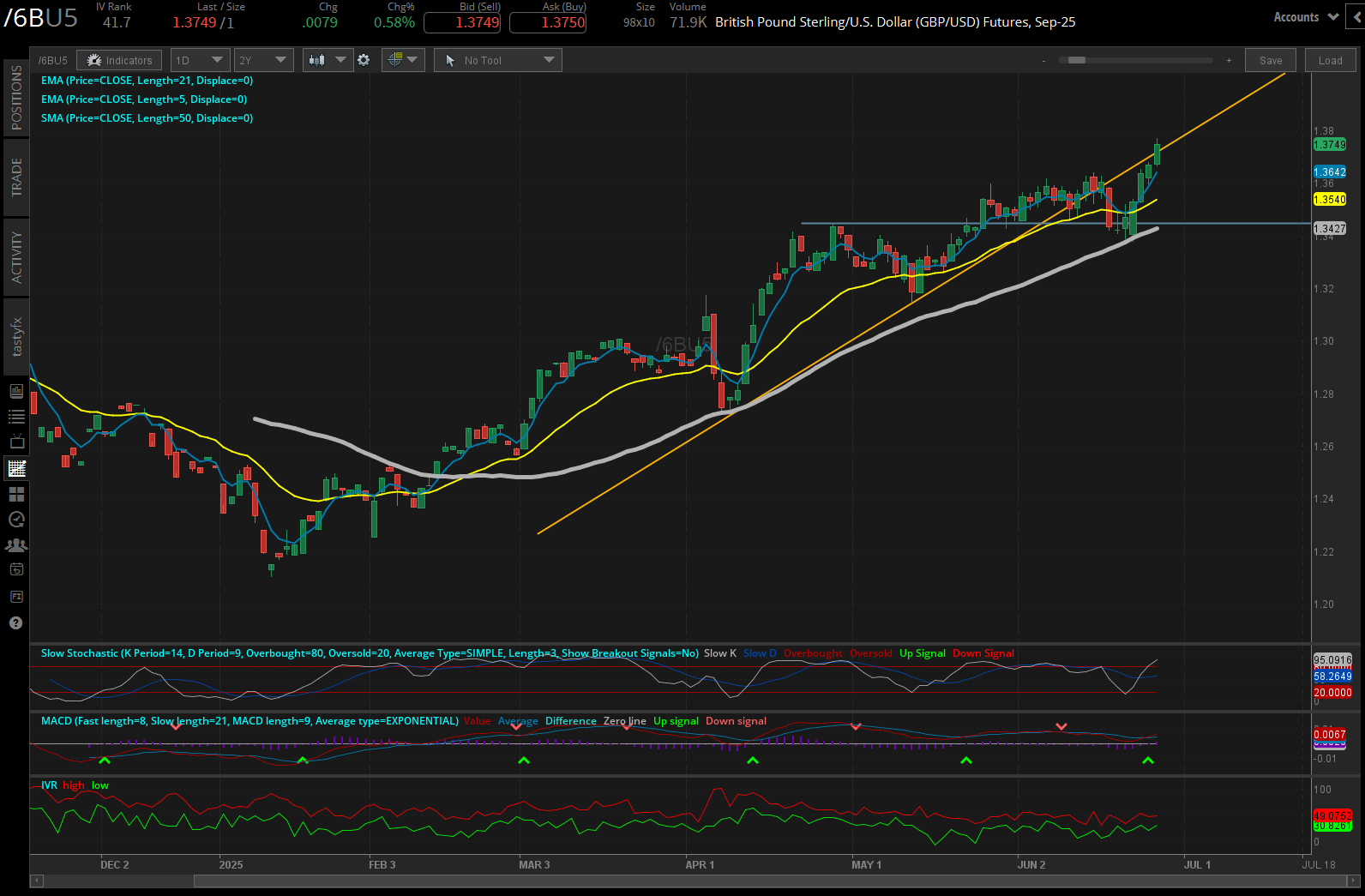
Task: Click the Last / Size 1.3749 value
Action: [x=195, y=22]
